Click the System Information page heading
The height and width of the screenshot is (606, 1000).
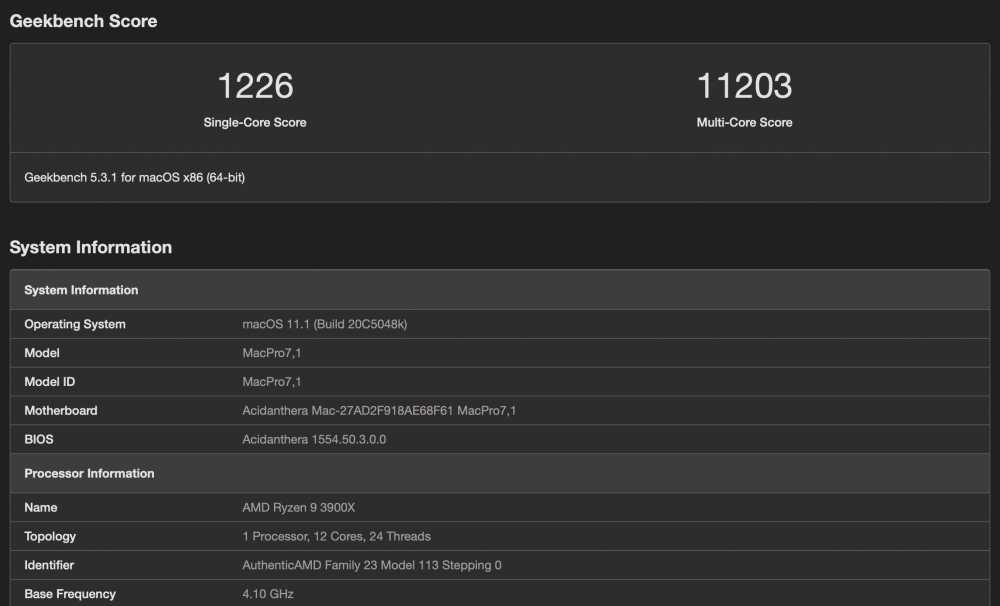pyautogui.click(x=91, y=248)
